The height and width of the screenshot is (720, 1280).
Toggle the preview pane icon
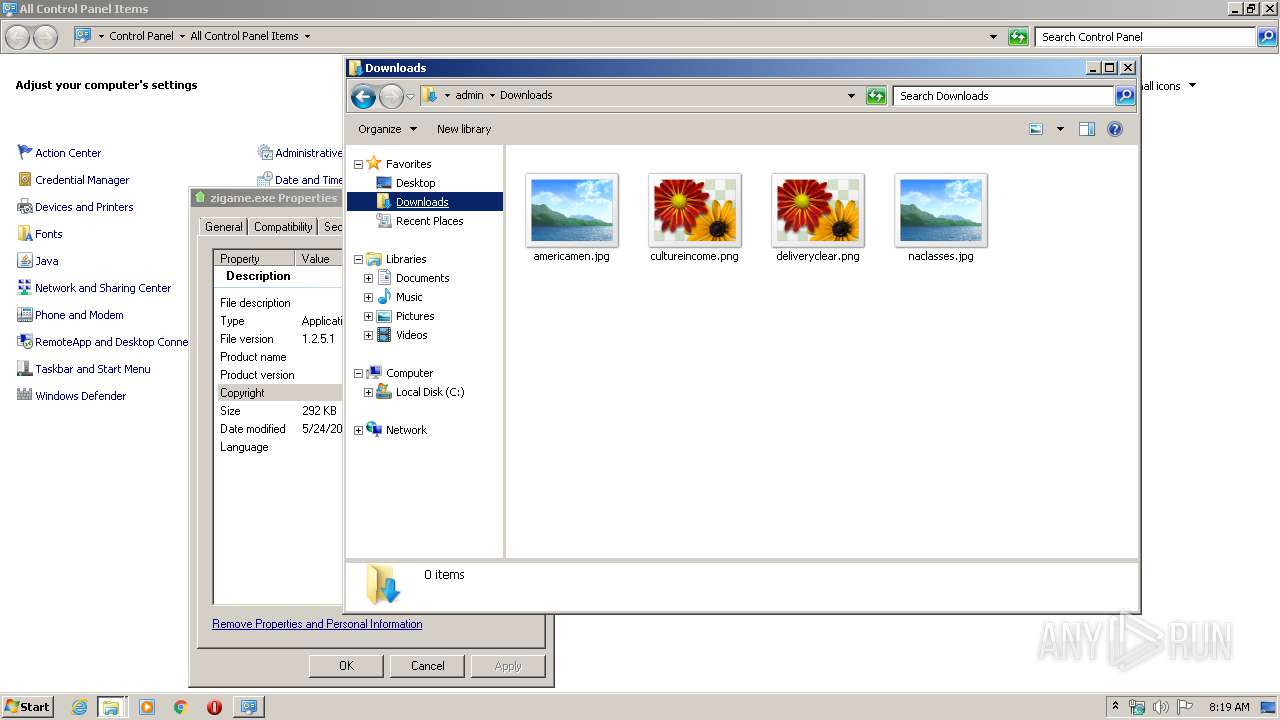(1087, 129)
